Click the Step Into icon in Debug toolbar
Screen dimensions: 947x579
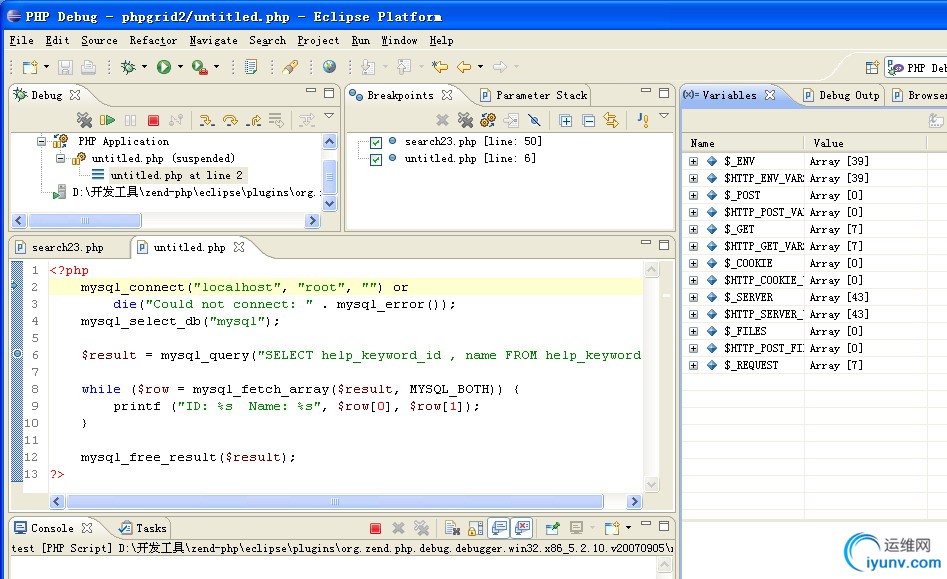(206, 120)
